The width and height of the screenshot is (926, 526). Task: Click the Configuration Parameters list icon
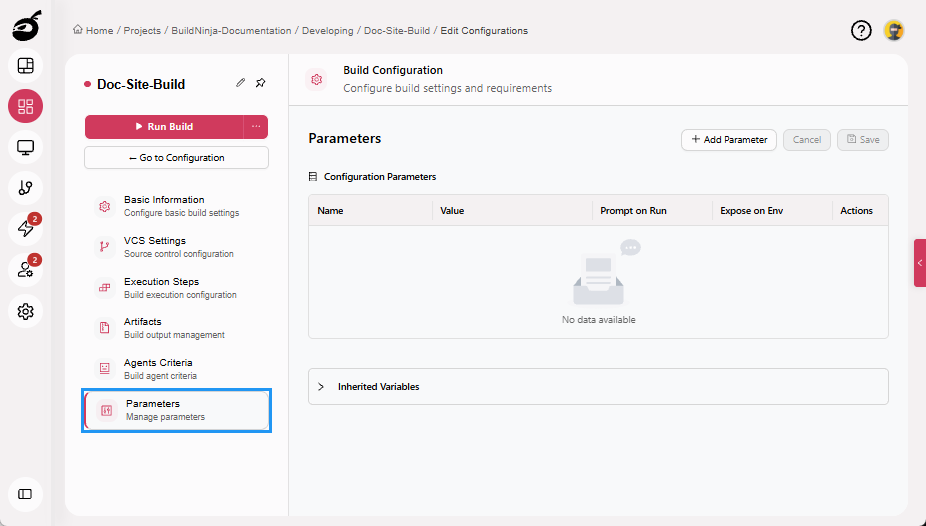click(313, 177)
